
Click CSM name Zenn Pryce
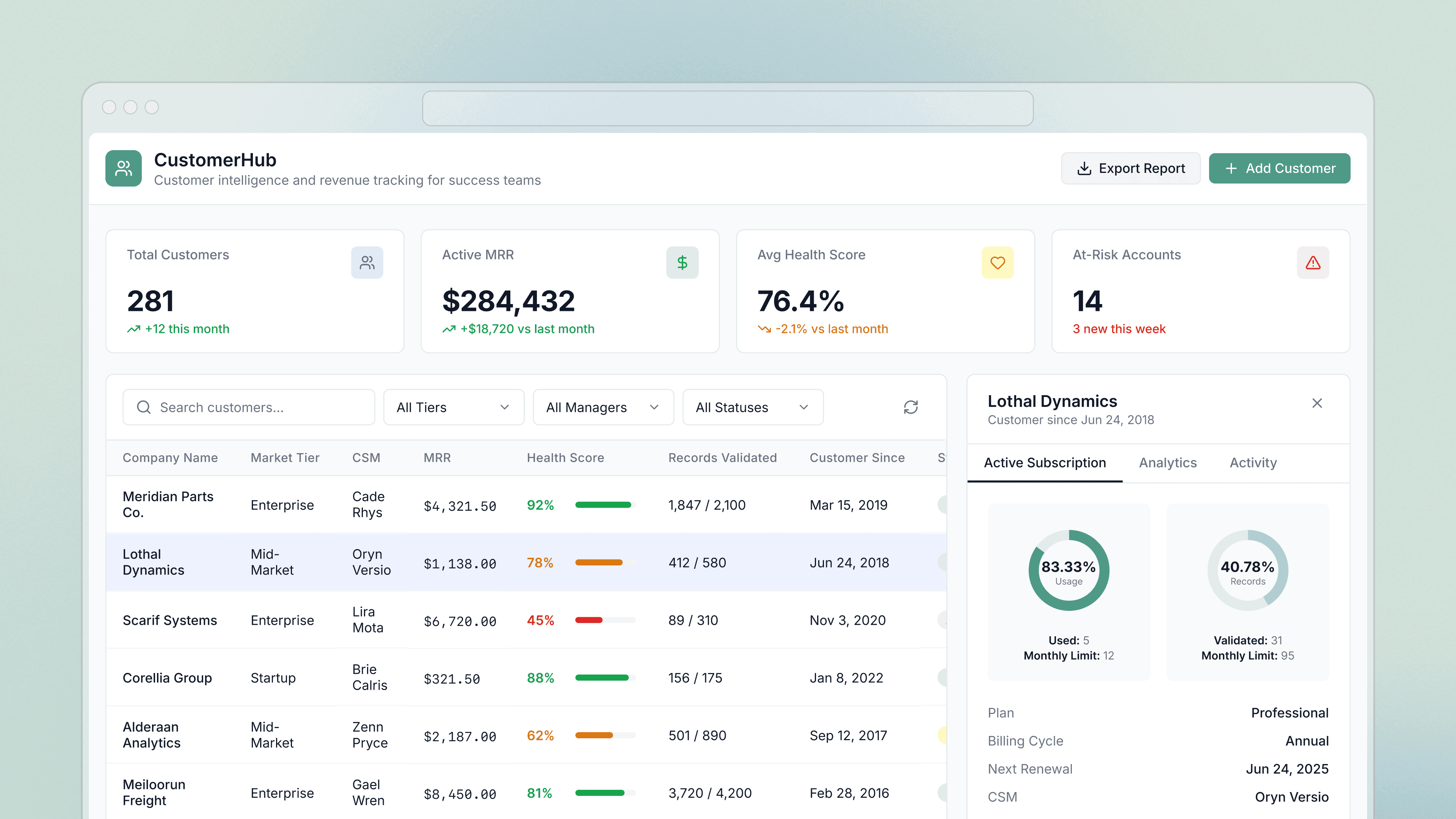coord(370,735)
